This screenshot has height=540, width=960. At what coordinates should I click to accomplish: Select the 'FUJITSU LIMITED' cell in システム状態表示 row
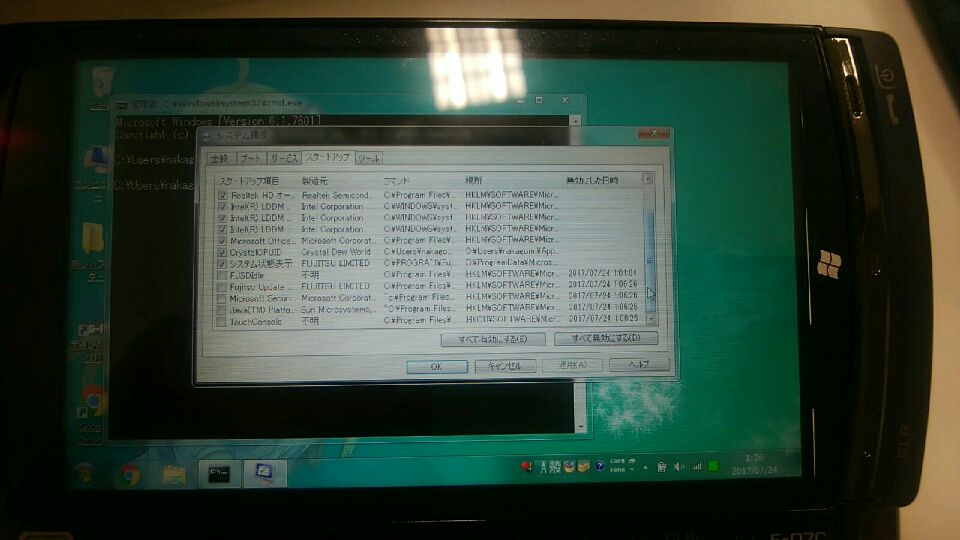(x=335, y=263)
